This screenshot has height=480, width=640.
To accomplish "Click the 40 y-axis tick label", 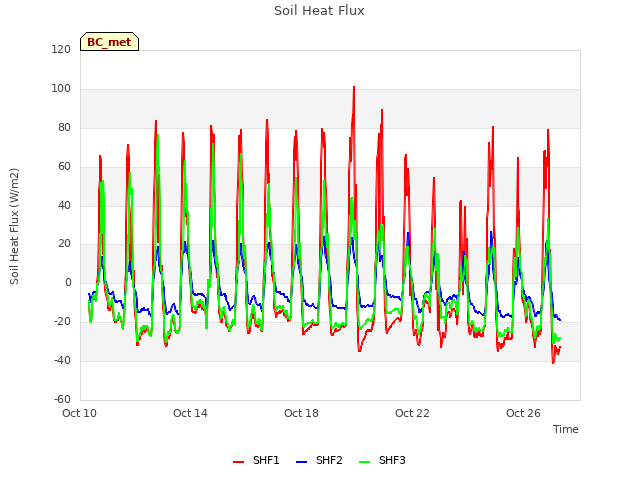I will (x=64, y=205).
